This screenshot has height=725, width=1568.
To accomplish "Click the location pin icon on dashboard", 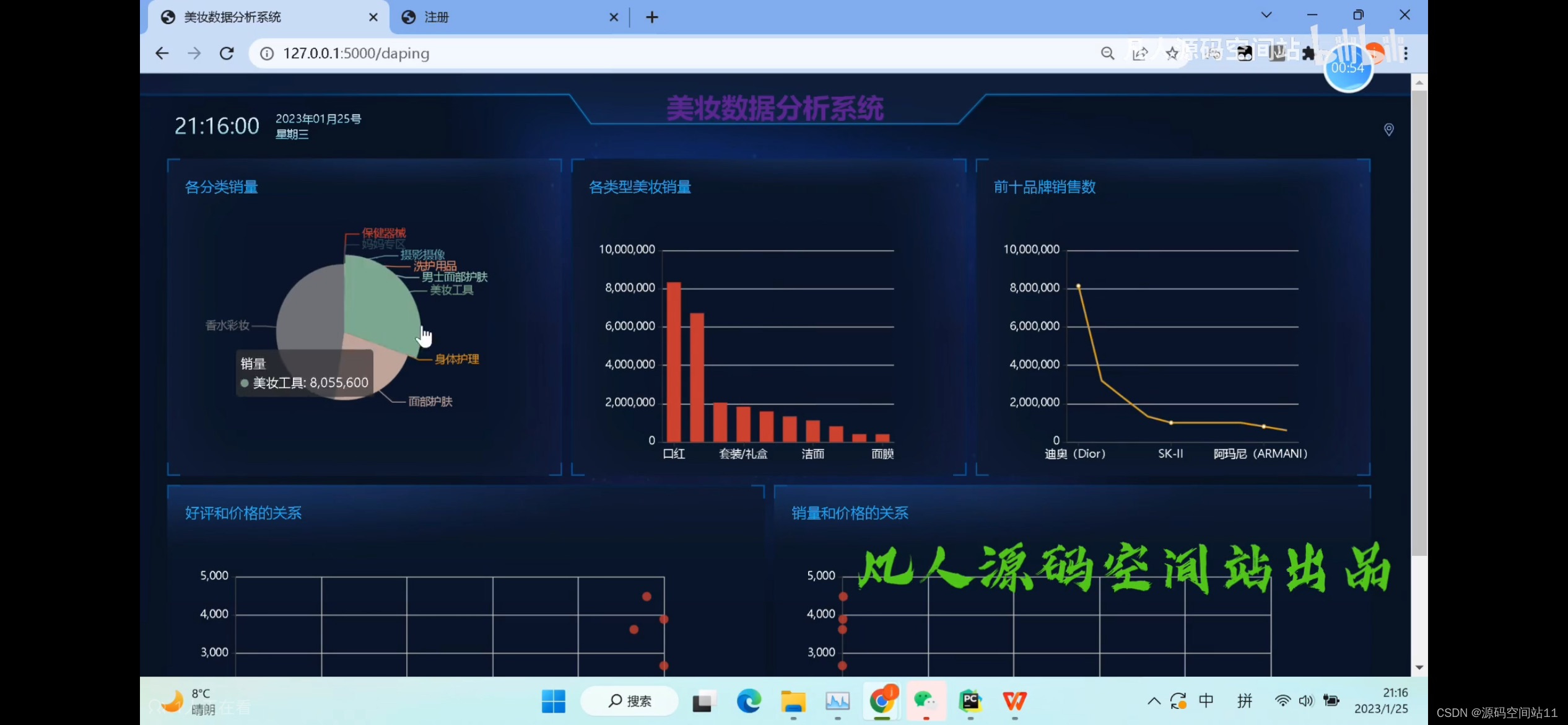I will (1388, 130).
